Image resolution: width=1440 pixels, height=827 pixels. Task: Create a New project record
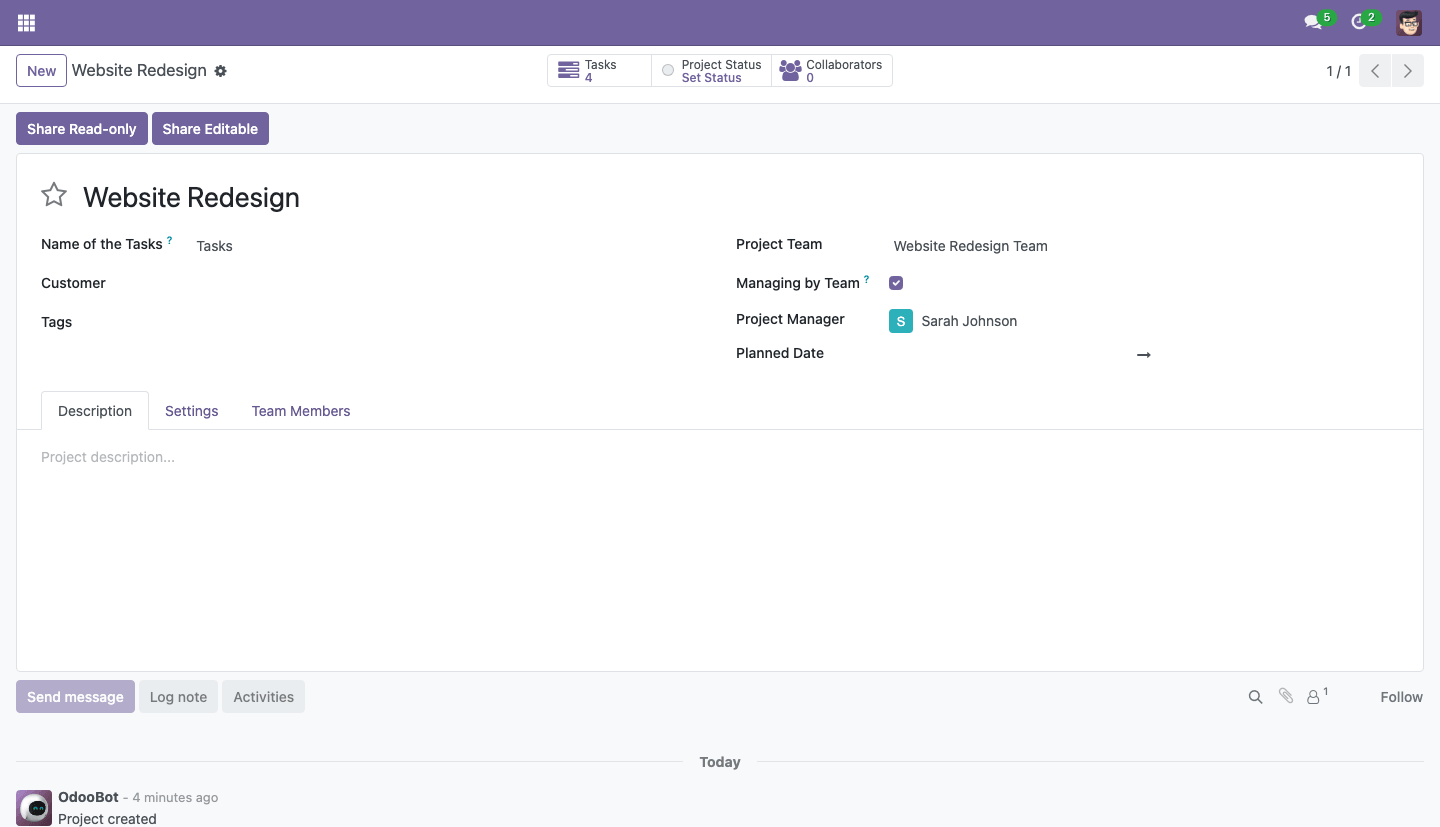41,71
